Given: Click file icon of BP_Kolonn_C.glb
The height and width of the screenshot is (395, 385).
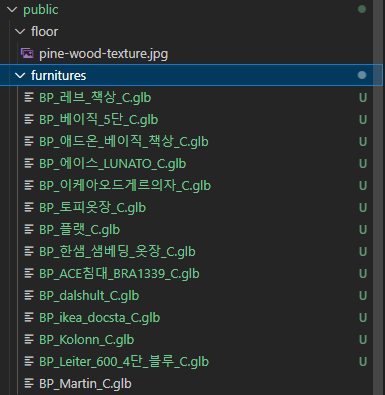Looking at the screenshot, I should click(x=29, y=339).
